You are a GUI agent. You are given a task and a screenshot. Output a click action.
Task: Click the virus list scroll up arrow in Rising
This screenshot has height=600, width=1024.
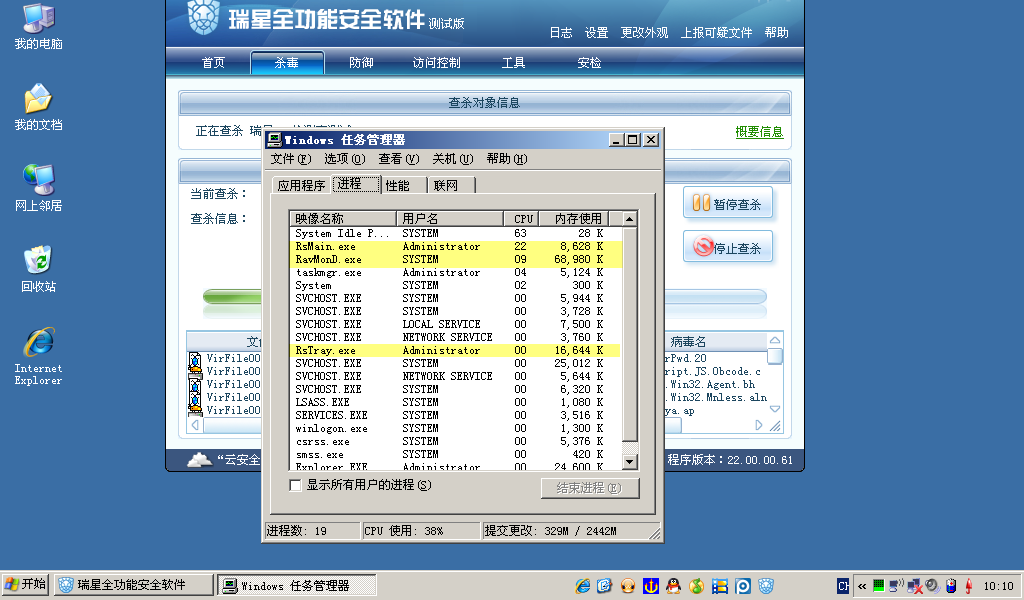(x=775, y=340)
